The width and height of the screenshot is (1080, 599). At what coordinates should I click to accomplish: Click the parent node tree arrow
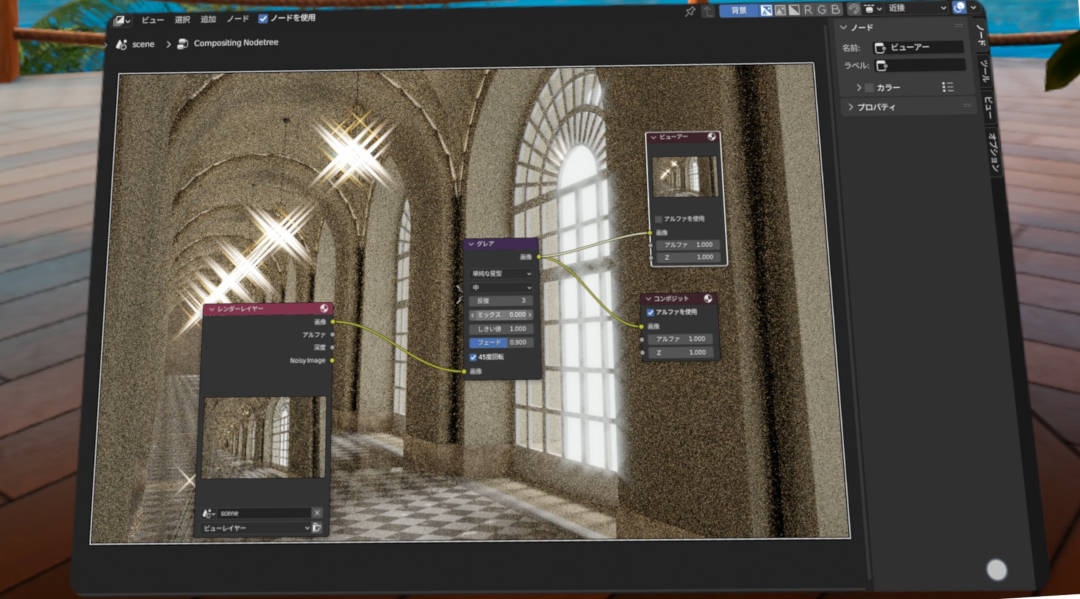pyautogui.click(x=707, y=12)
